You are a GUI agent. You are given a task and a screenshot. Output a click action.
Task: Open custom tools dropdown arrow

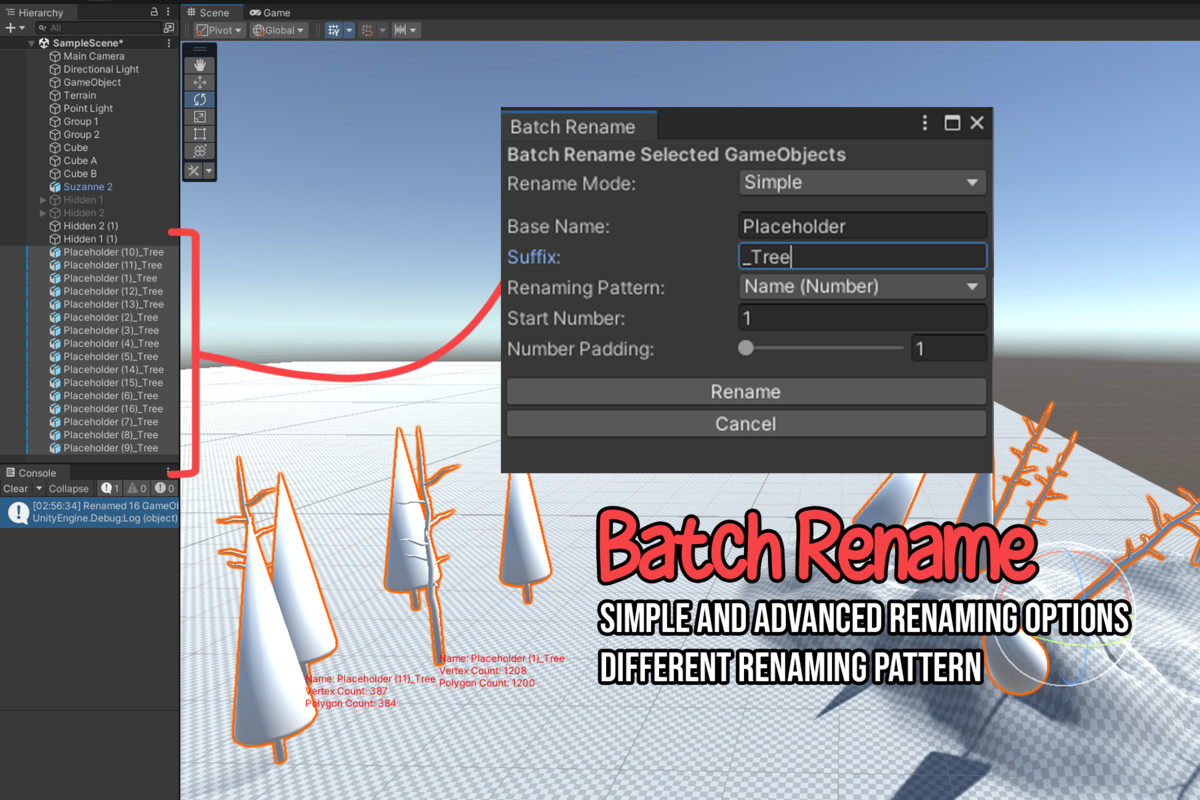click(x=208, y=171)
